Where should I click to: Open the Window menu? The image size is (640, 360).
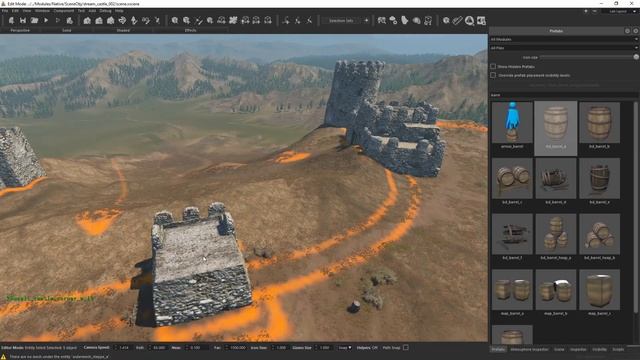pyautogui.click(x=42, y=11)
